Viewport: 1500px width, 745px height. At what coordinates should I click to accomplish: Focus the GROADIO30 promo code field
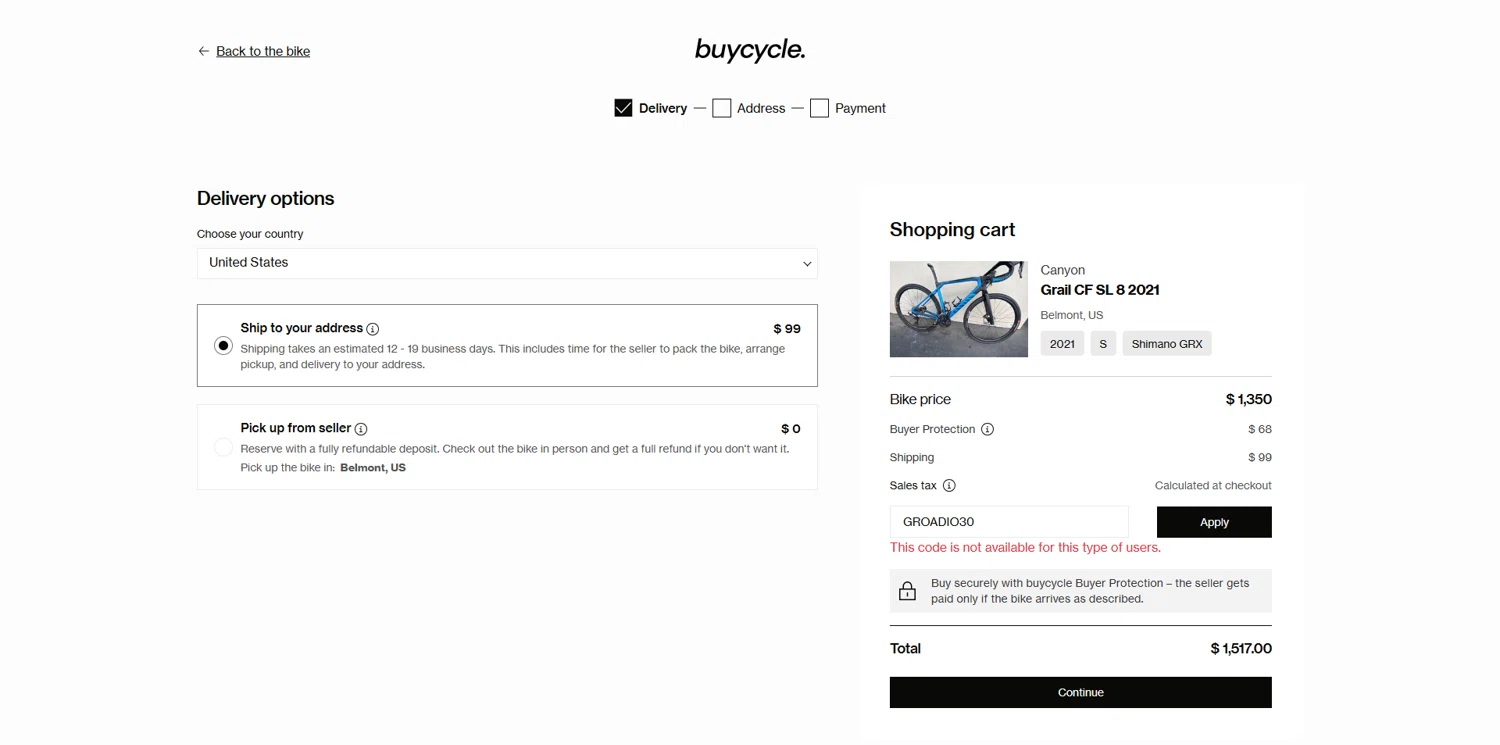[1009, 522]
